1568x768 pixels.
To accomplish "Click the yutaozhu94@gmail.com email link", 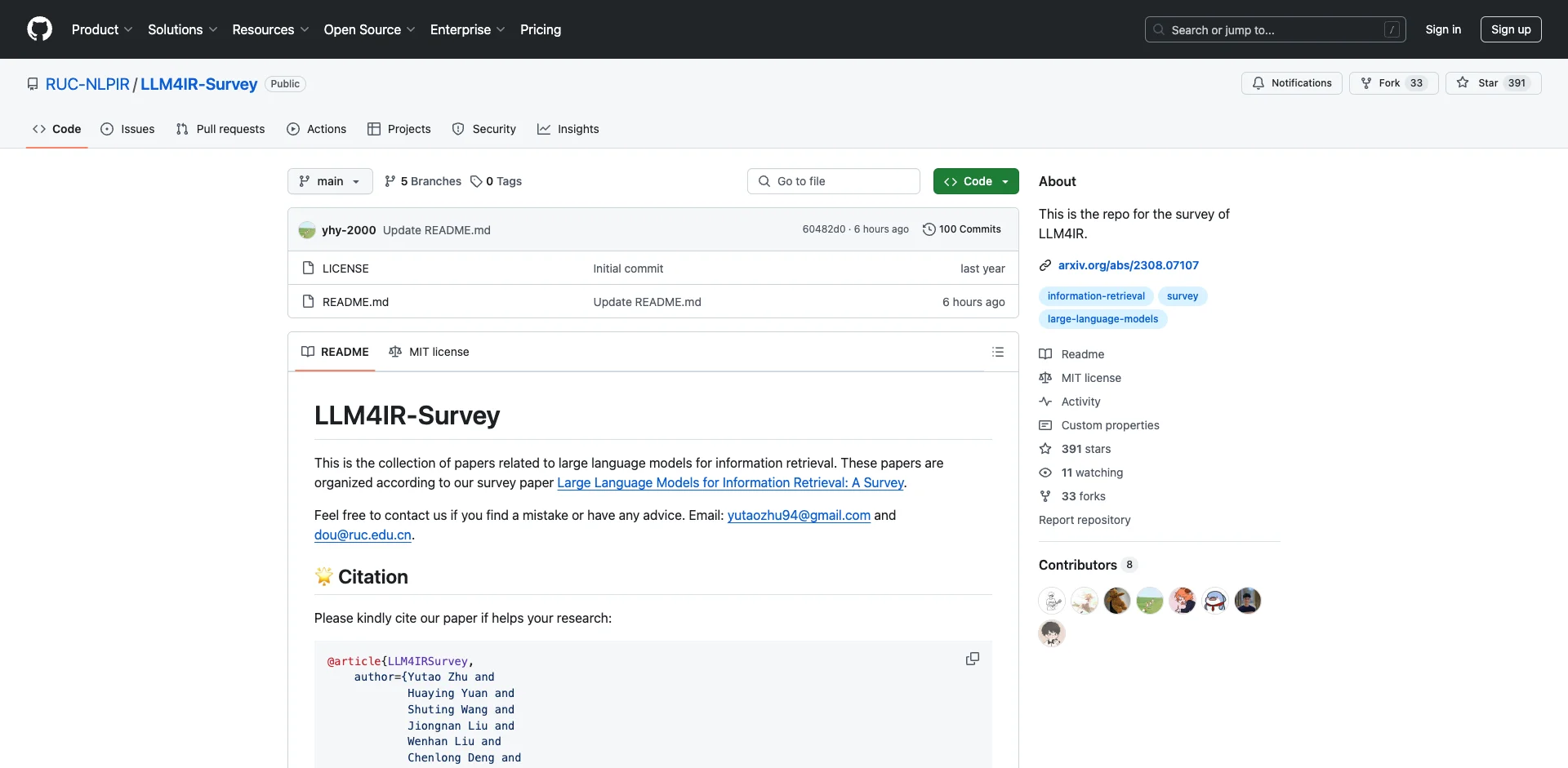I will point(799,515).
